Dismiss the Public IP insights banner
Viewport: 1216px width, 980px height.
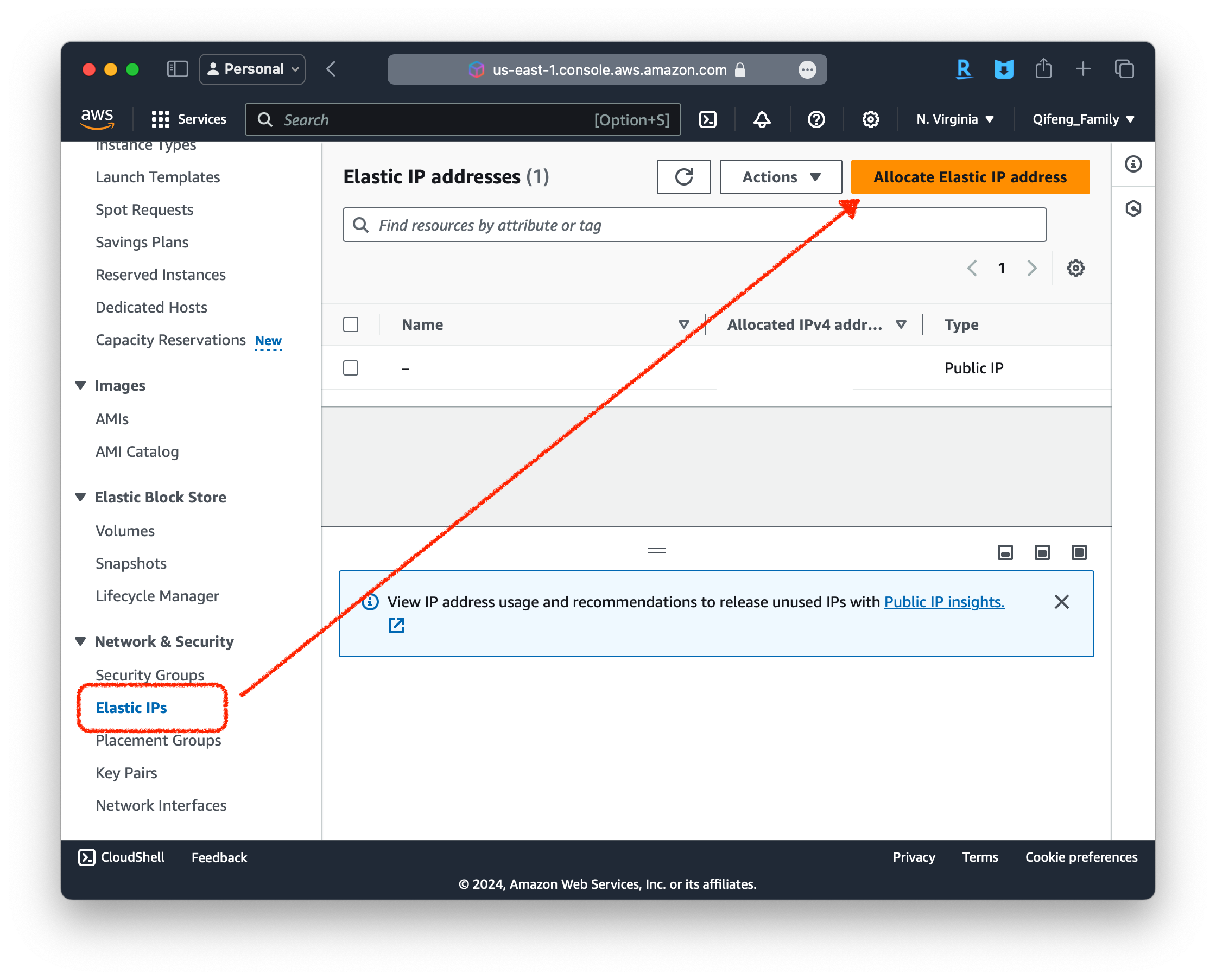1061,602
